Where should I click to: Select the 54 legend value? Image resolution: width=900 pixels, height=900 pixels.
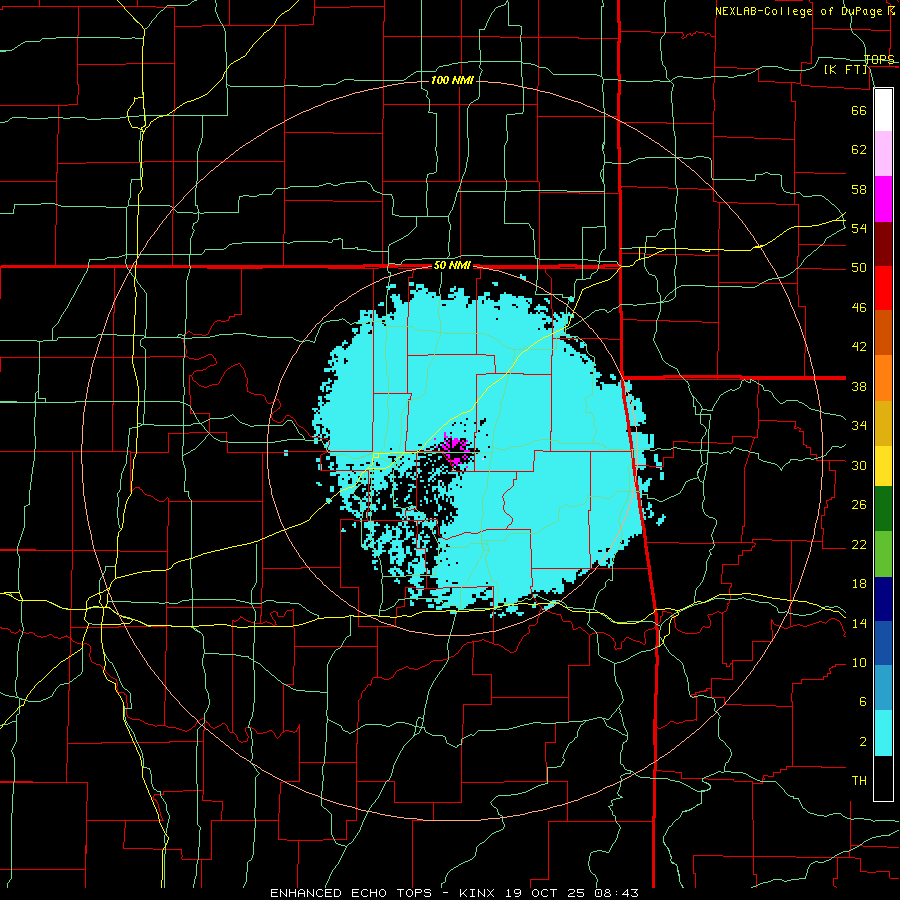coord(859,228)
